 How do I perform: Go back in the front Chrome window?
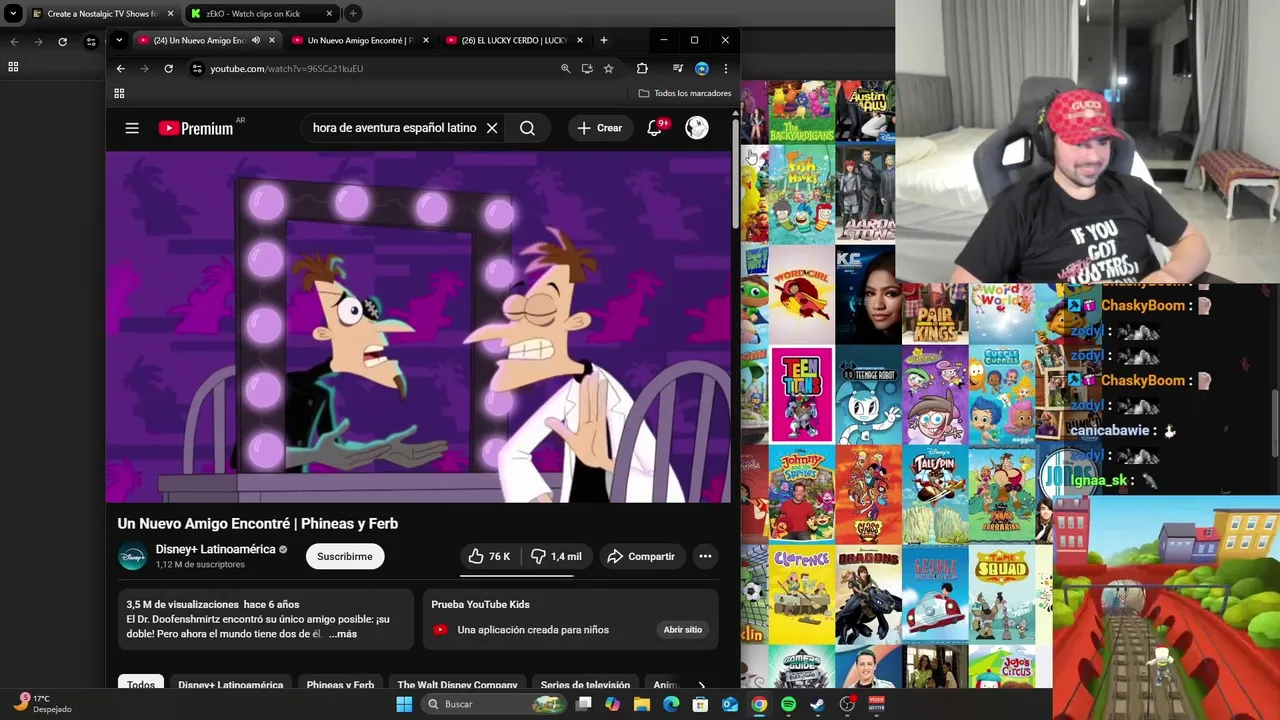(120, 68)
